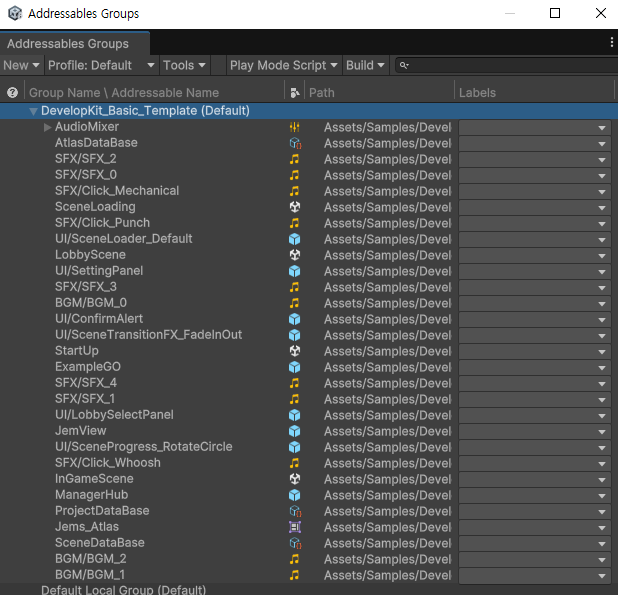
Task: Click the audio icon for BGM/BGM_0
Action: [294, 303]
